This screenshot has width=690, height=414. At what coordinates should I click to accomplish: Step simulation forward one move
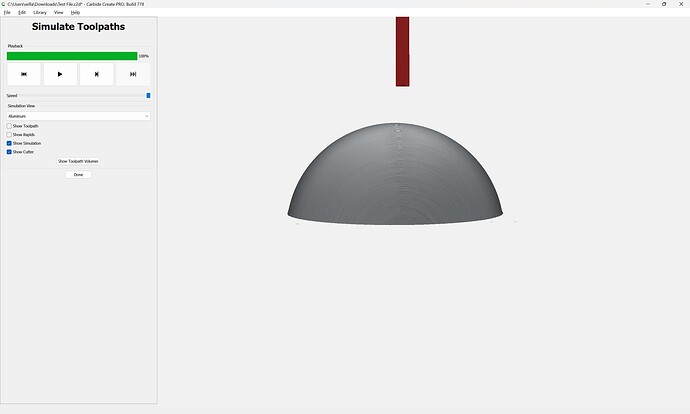(97, 74)
